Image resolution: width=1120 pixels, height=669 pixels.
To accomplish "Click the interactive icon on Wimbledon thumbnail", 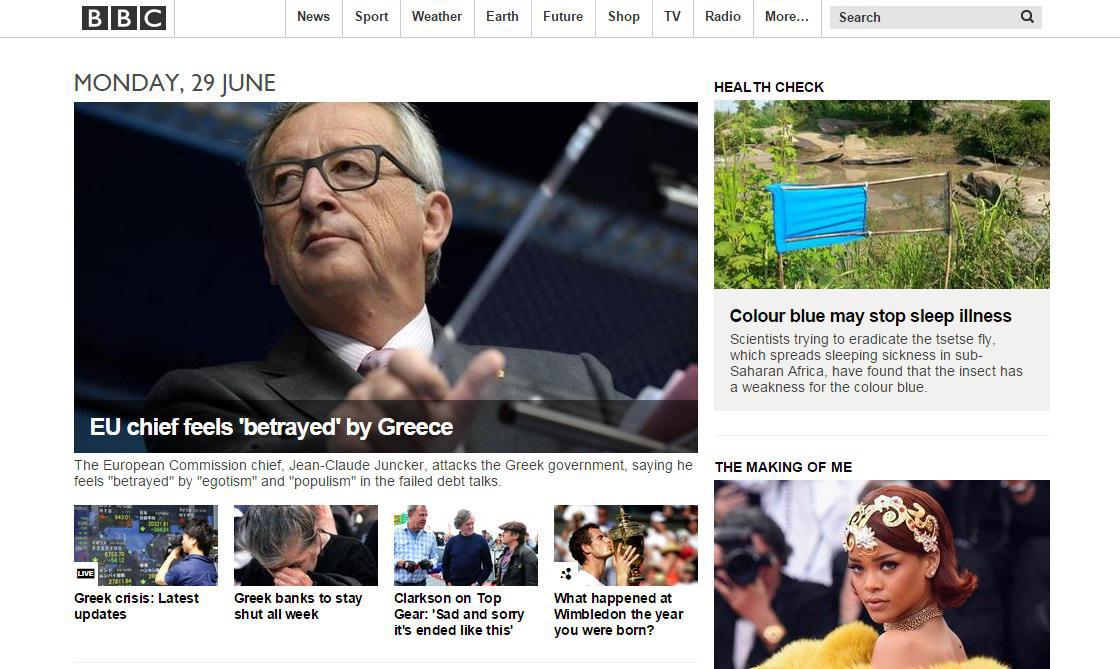I will point(566,573).
